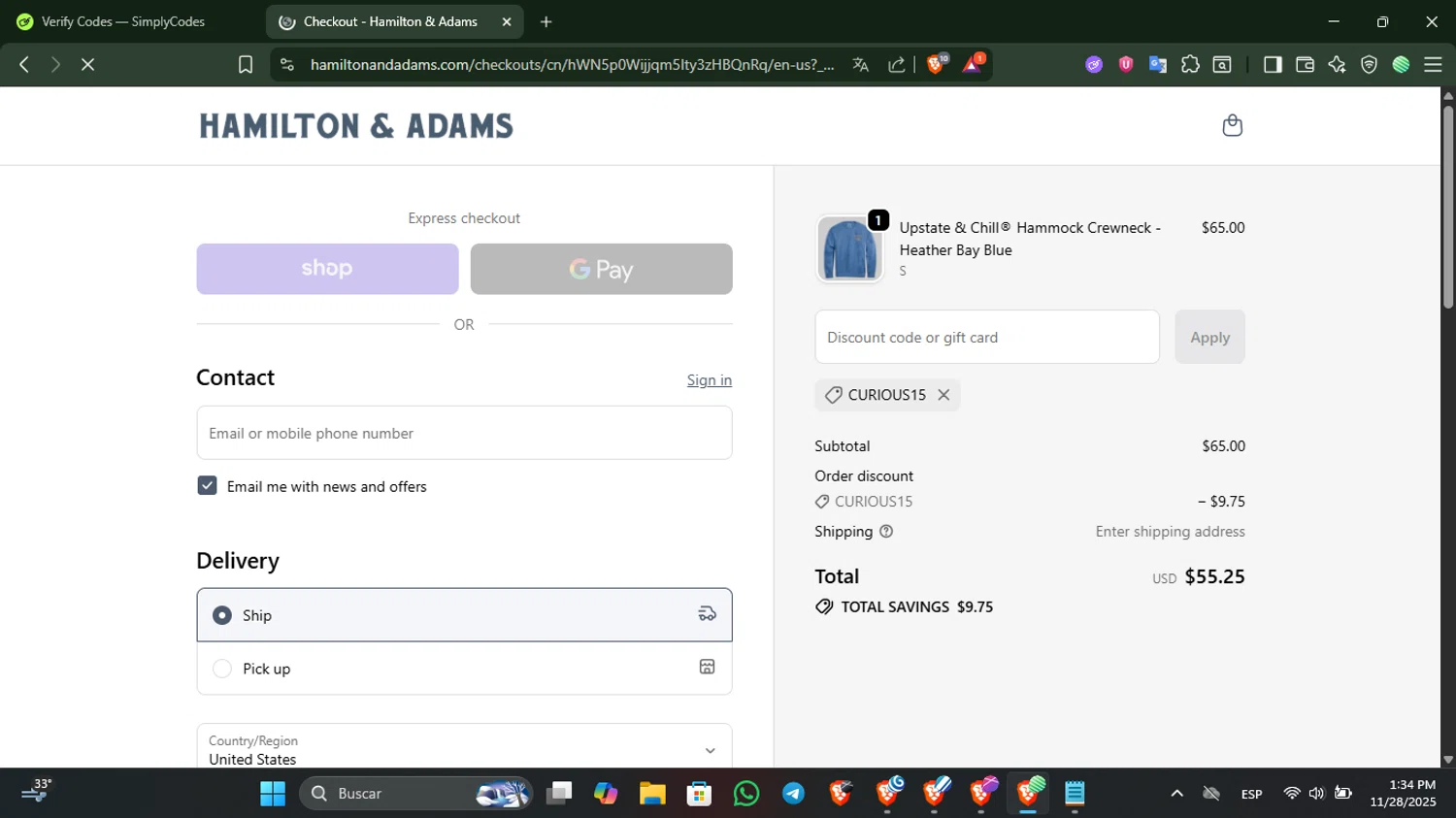Click the Google Translate extension icon
Screen dimensions: 1456x818
pos(1158,65)
